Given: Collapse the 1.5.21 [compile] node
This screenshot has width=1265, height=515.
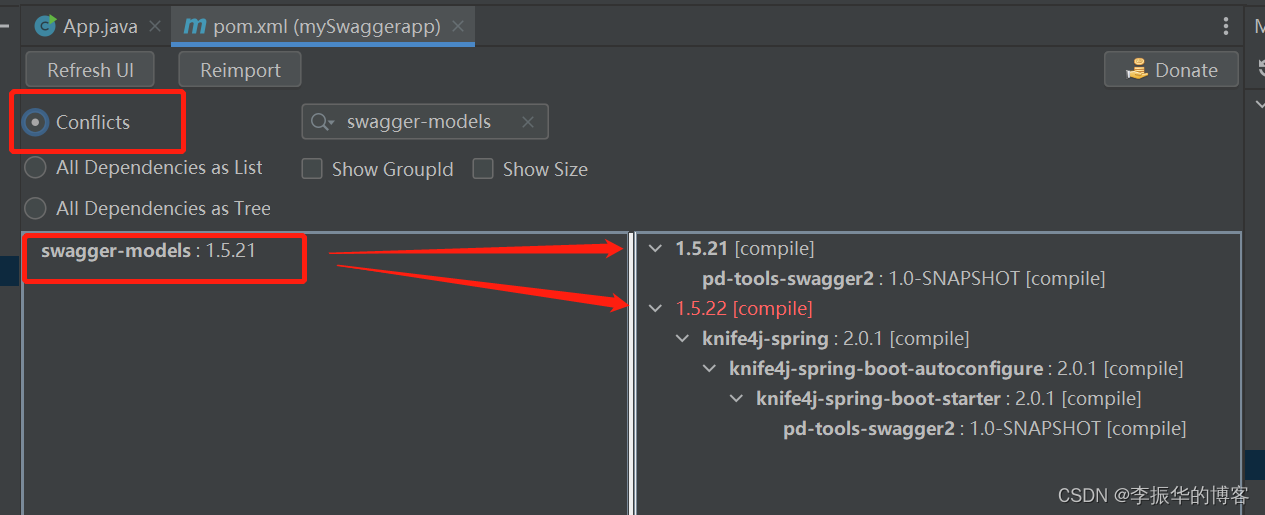Looking at the screenshot, I should (655, 248).
